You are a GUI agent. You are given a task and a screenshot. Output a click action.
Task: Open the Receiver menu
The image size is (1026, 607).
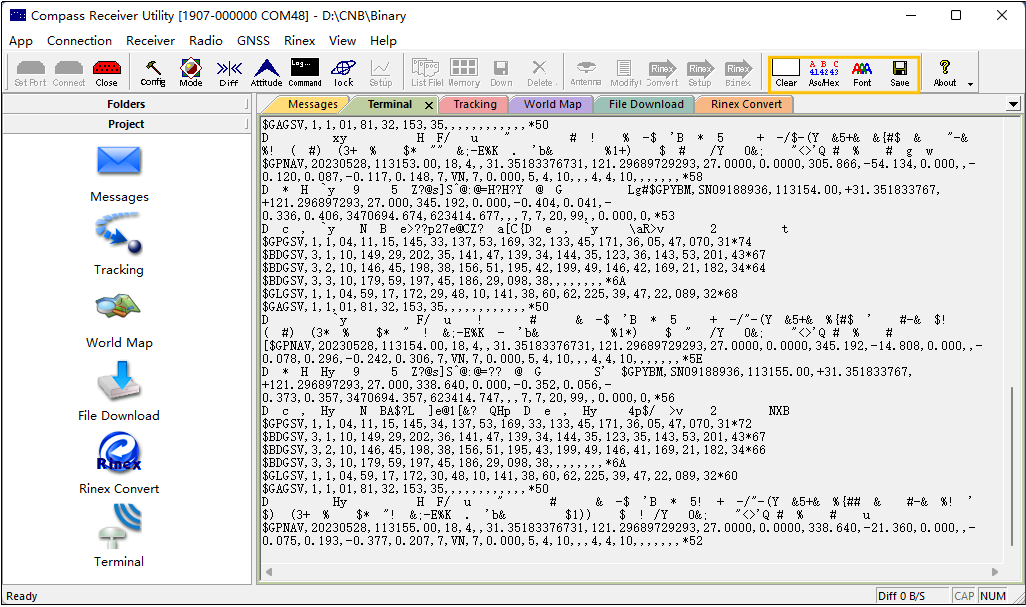coord(150,41)
